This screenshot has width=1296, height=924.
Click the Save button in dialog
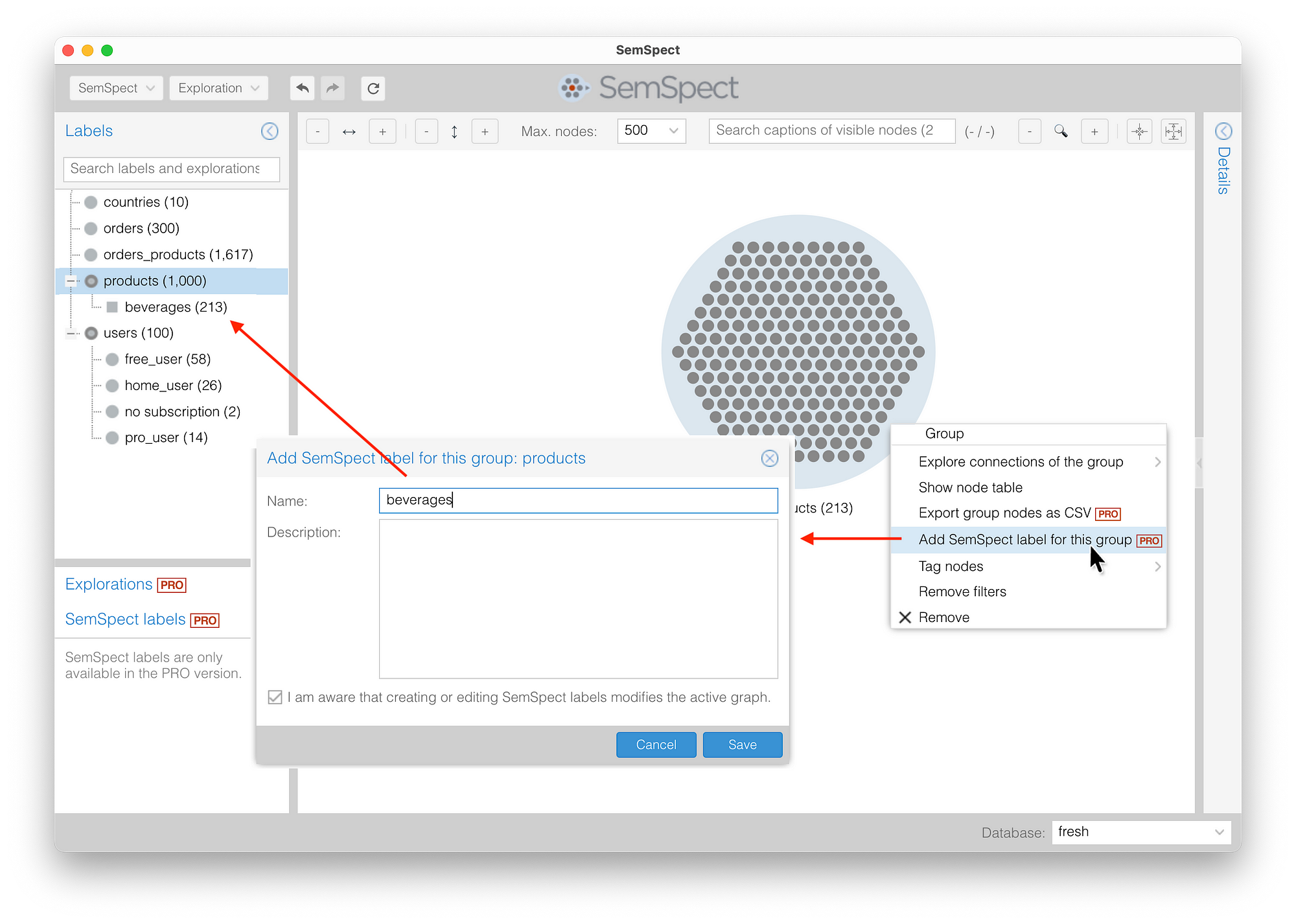743,744
